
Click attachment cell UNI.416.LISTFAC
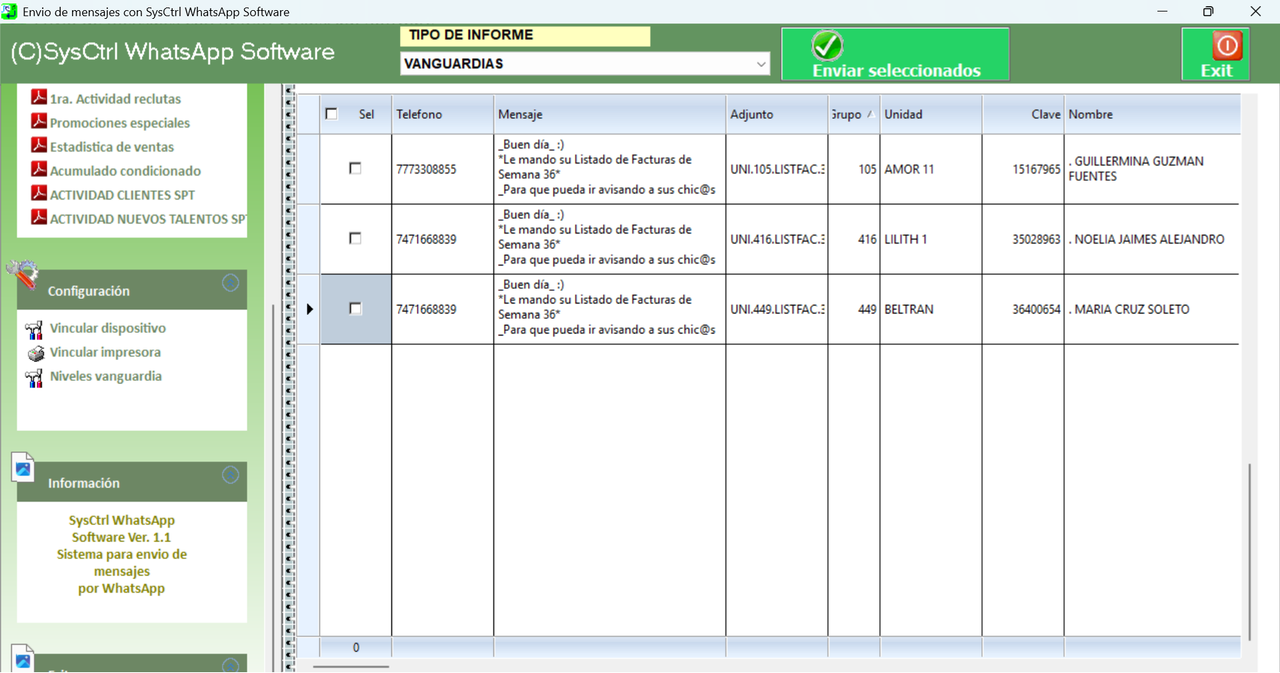777,239
